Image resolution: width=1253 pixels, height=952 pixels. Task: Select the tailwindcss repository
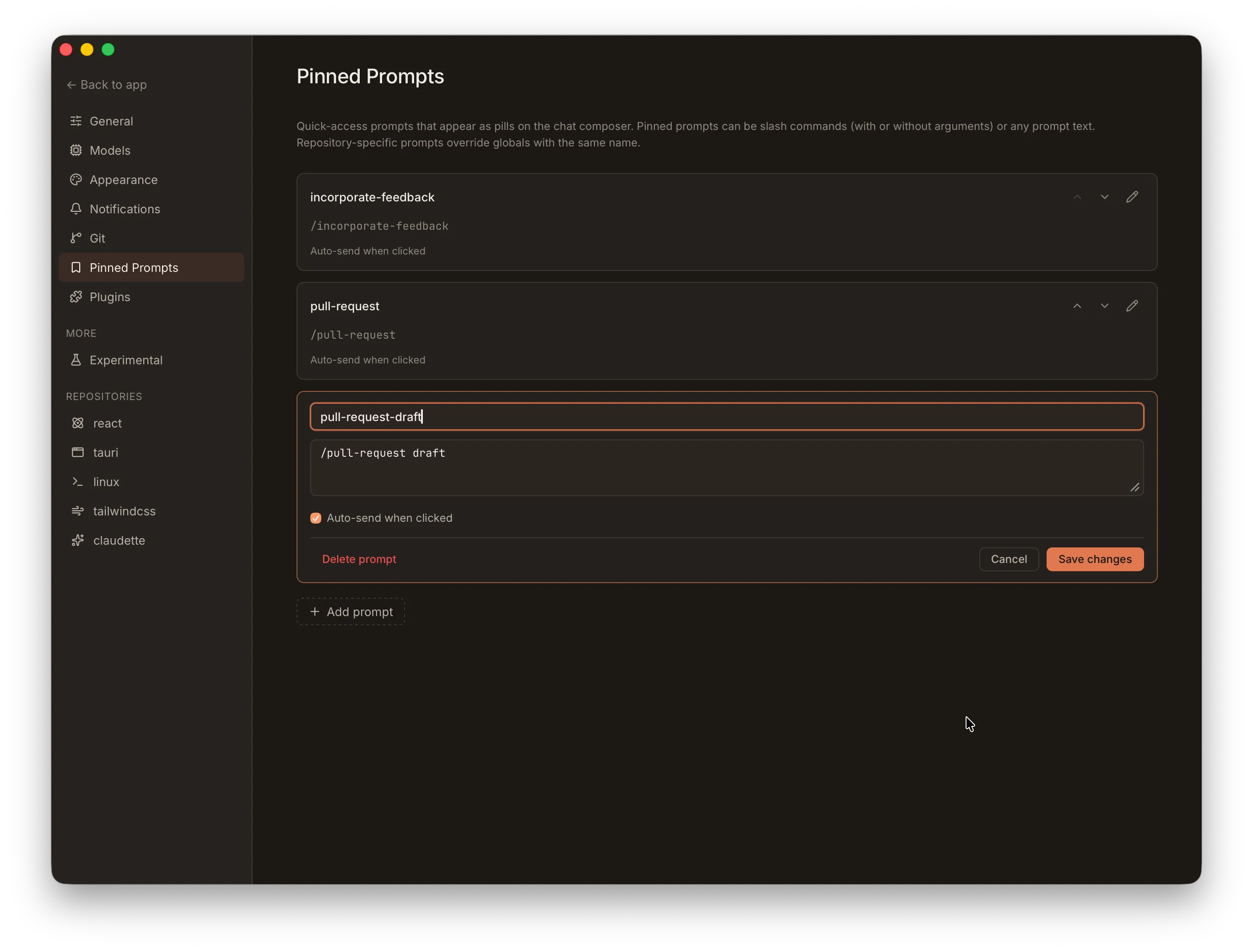[151, 511]
